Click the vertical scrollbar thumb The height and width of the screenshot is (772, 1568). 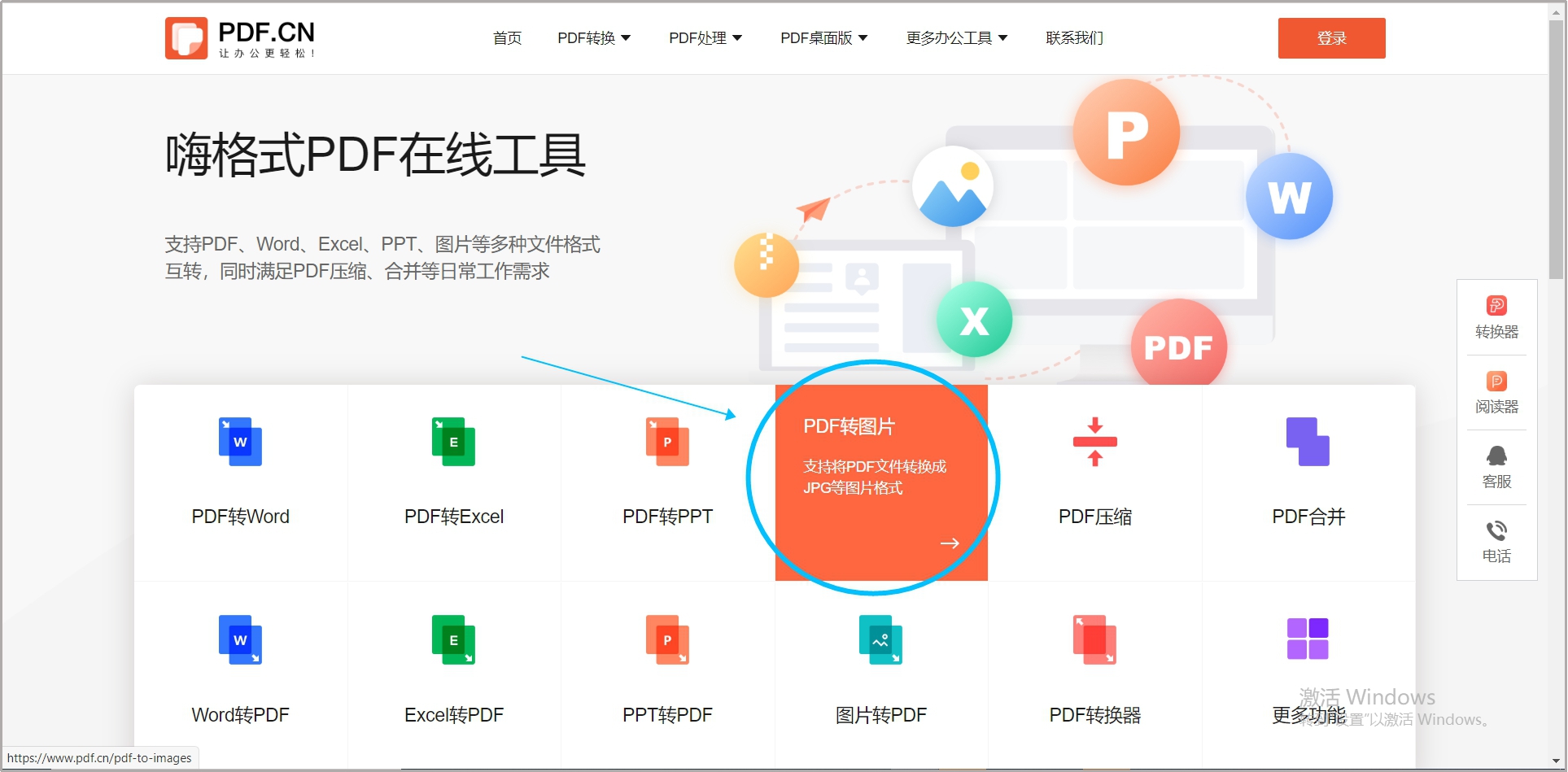1556,150
